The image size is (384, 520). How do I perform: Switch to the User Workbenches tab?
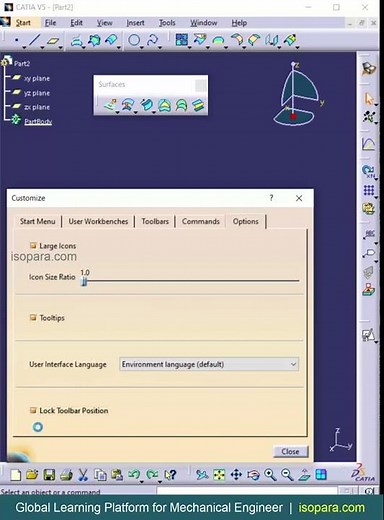click(98, 221)
